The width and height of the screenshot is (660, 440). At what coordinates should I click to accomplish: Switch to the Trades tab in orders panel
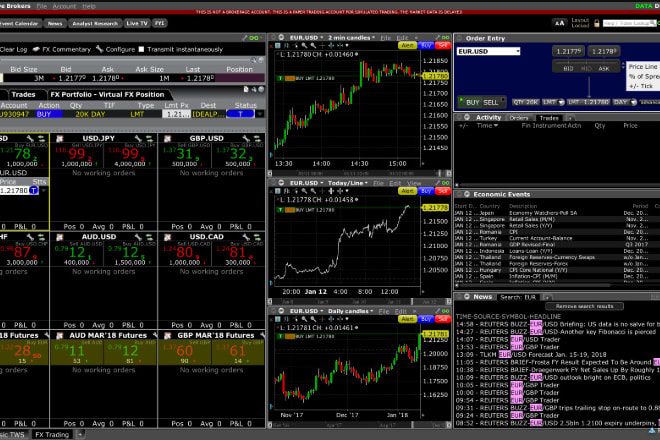pyautogui.click(x=23, y=95)
